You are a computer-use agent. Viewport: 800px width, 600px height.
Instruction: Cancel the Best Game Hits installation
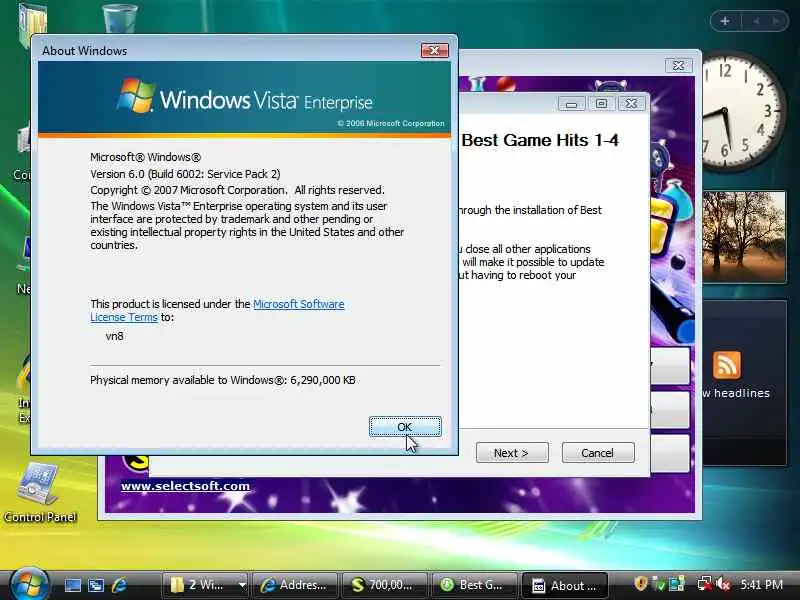tap(598, 453)
